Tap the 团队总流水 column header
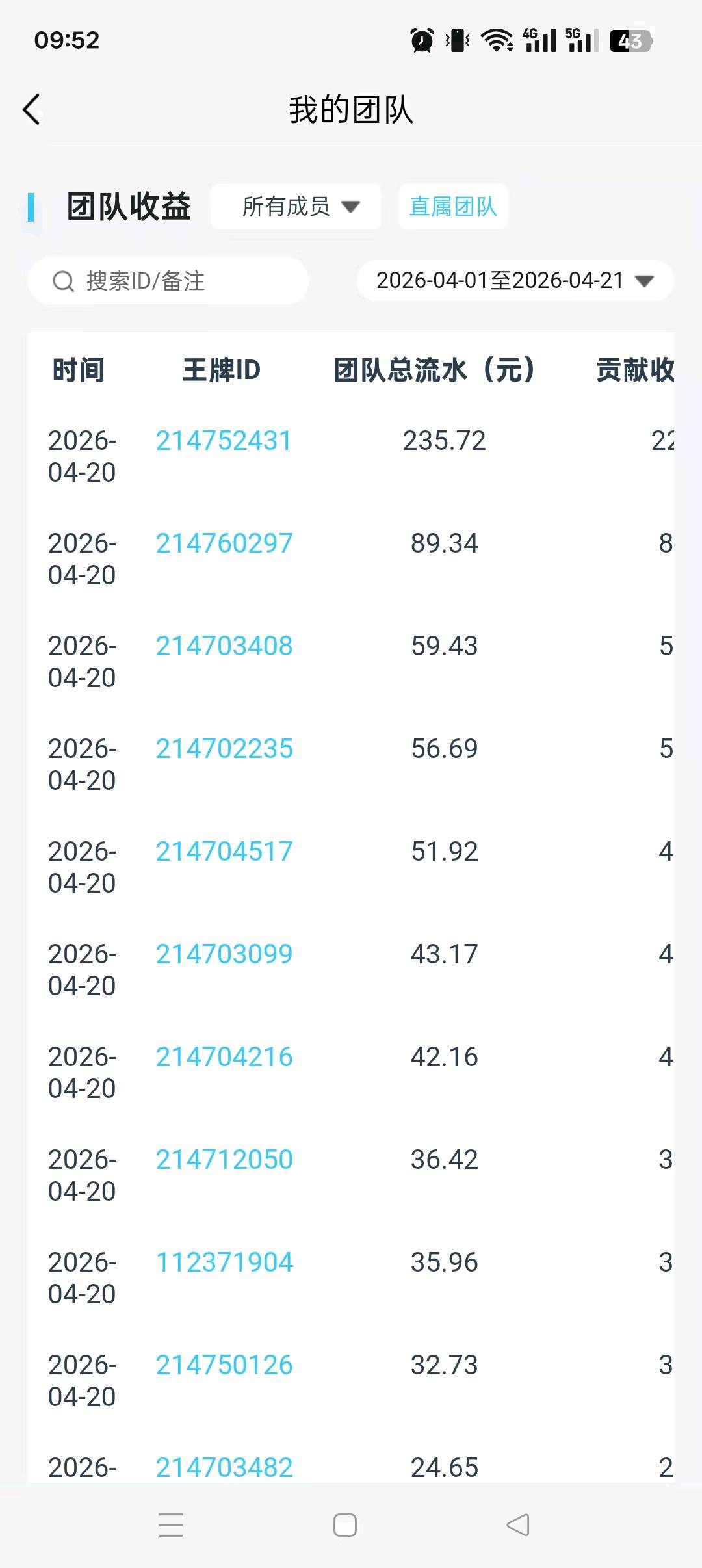Viewport: 702px width, 1568px height. coord(434,370)
